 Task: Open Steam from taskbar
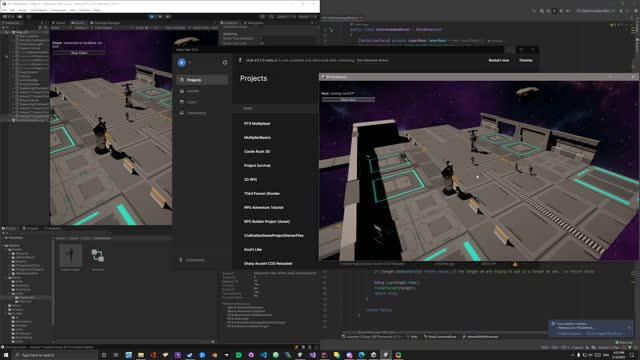point(190,355)
